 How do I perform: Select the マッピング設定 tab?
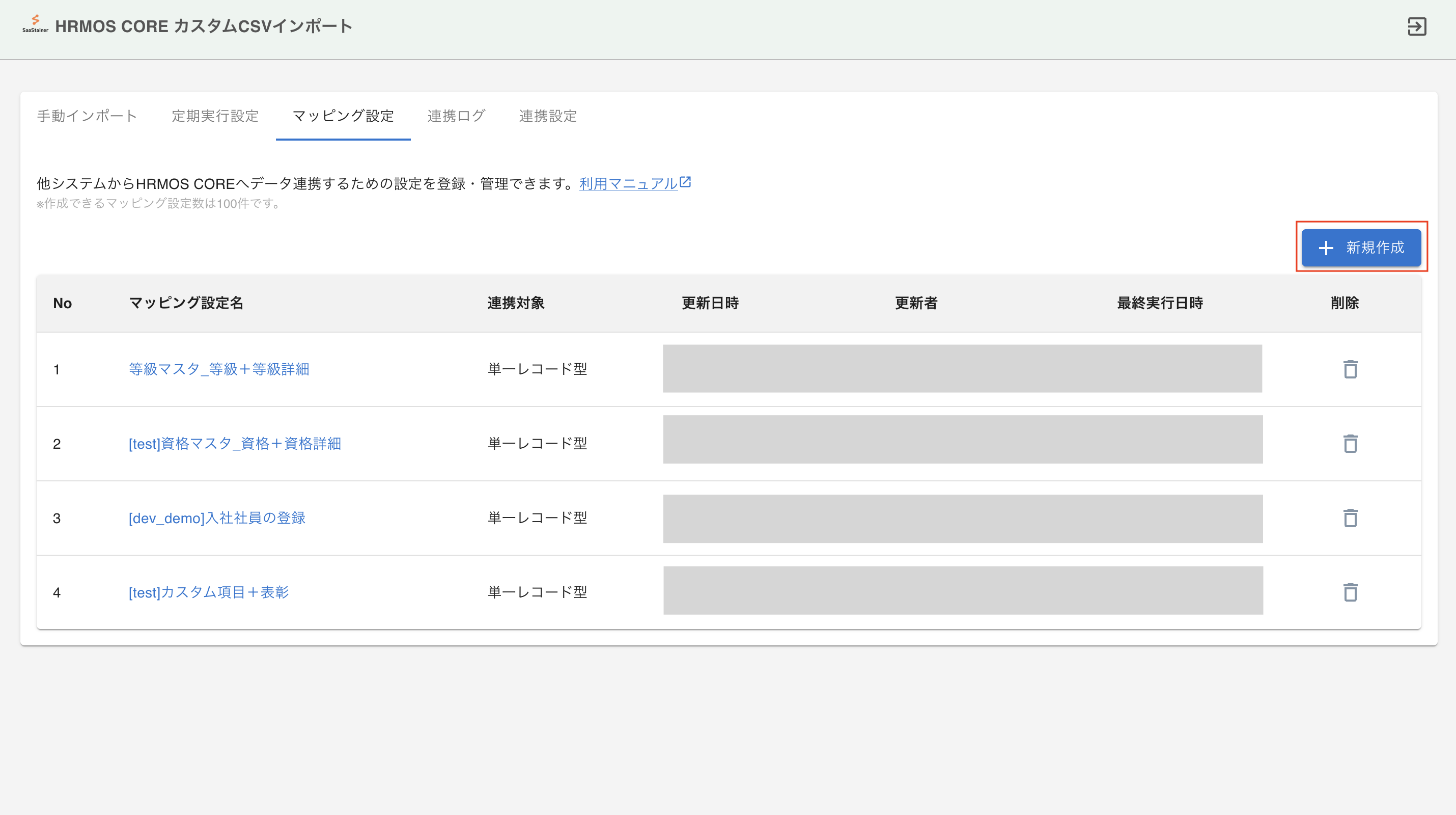343,116
